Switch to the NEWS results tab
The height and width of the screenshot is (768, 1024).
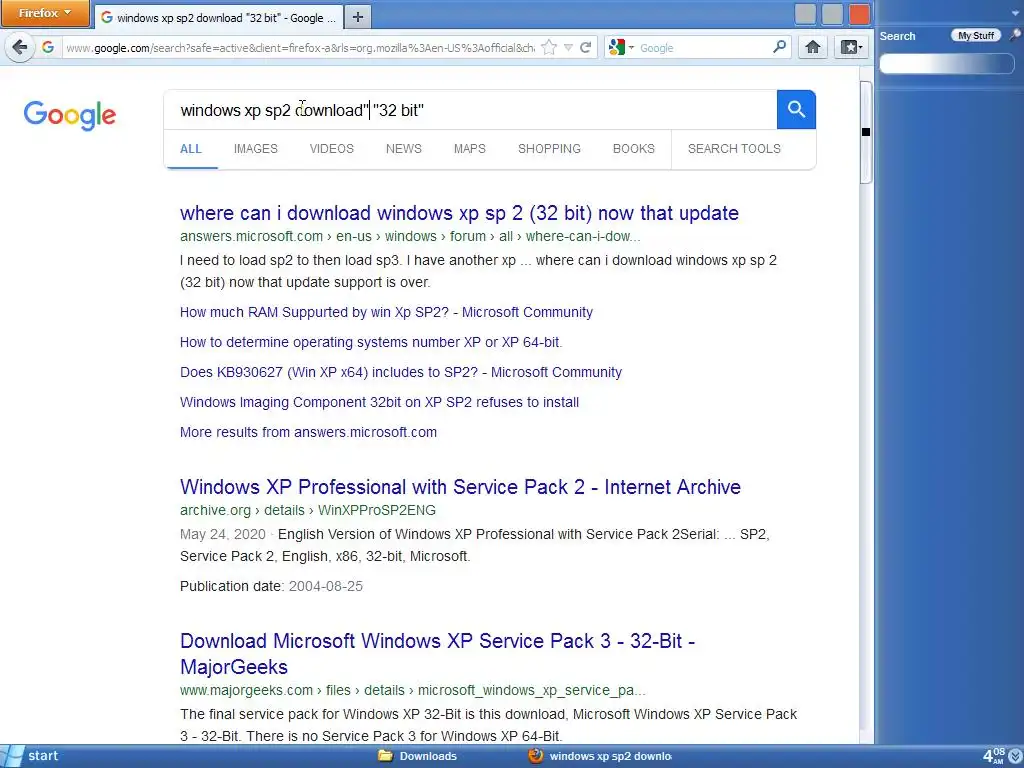point(404,149)
